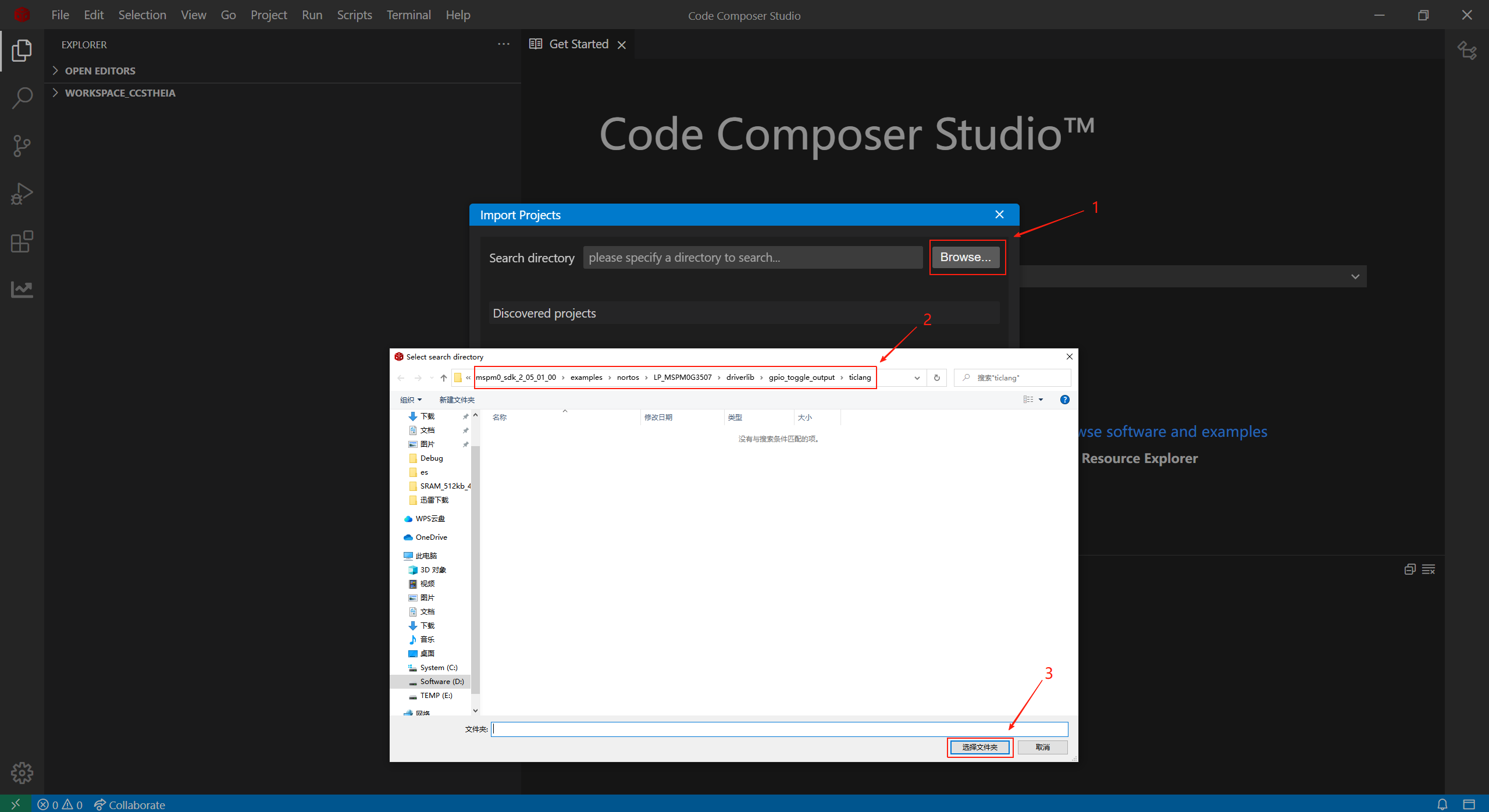Open the Source Control view
This screenshot has width=1489, height=812.
coord(22,145)
